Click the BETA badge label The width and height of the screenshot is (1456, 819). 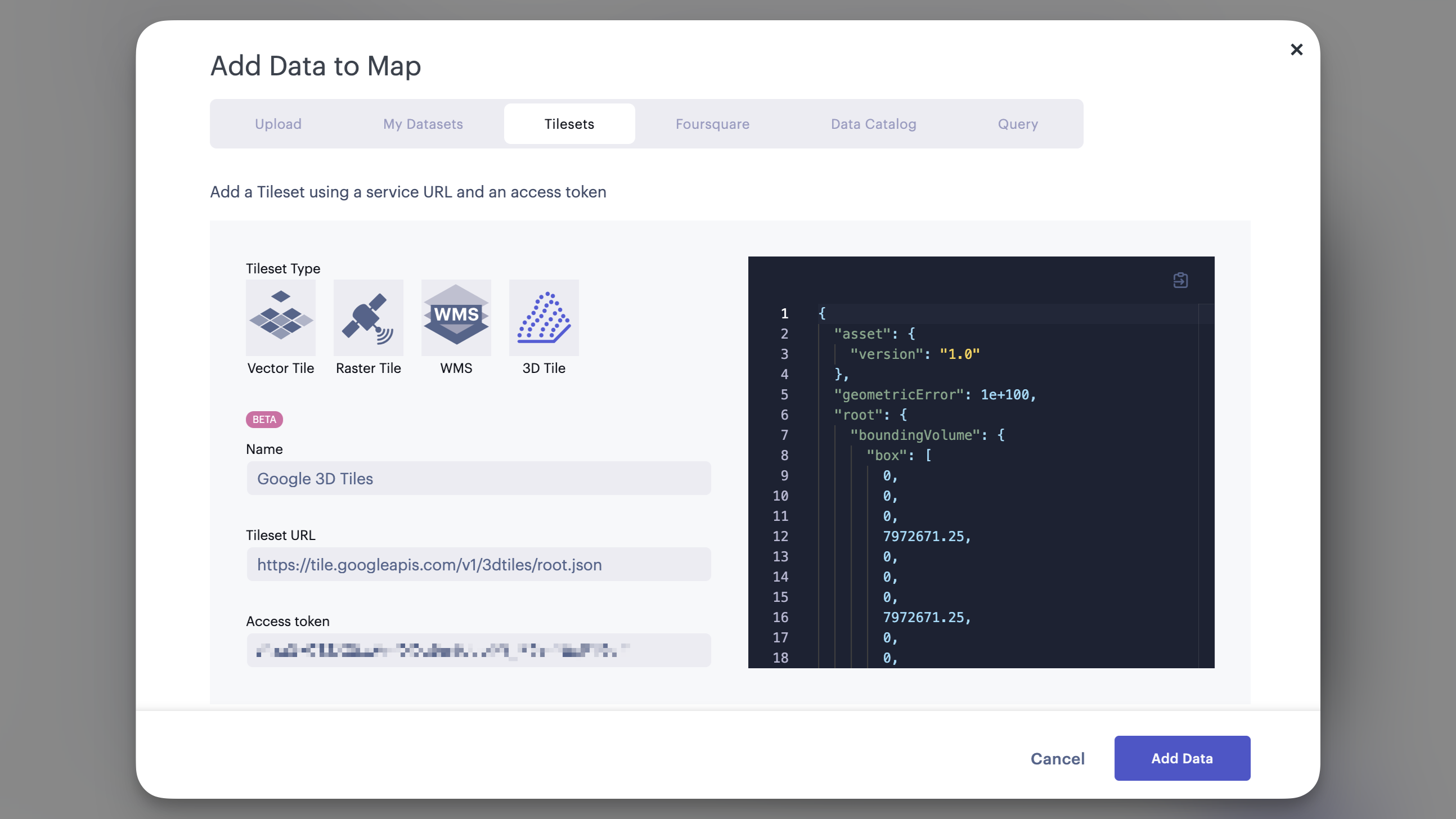[264, 420]
